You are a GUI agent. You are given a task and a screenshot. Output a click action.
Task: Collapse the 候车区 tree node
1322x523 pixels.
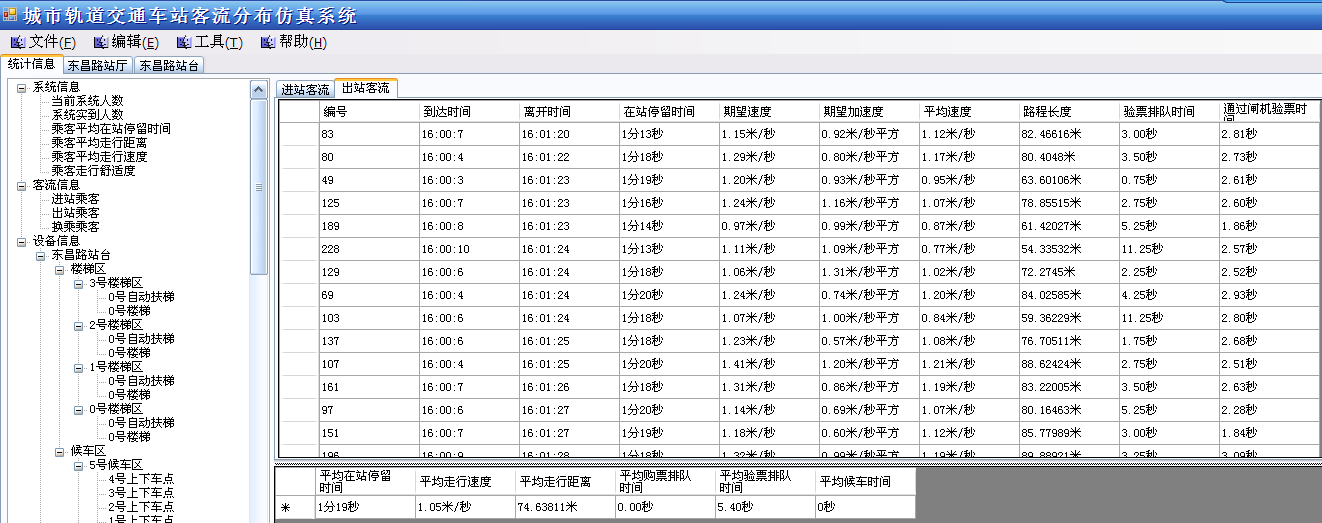[x=60, y=451]
